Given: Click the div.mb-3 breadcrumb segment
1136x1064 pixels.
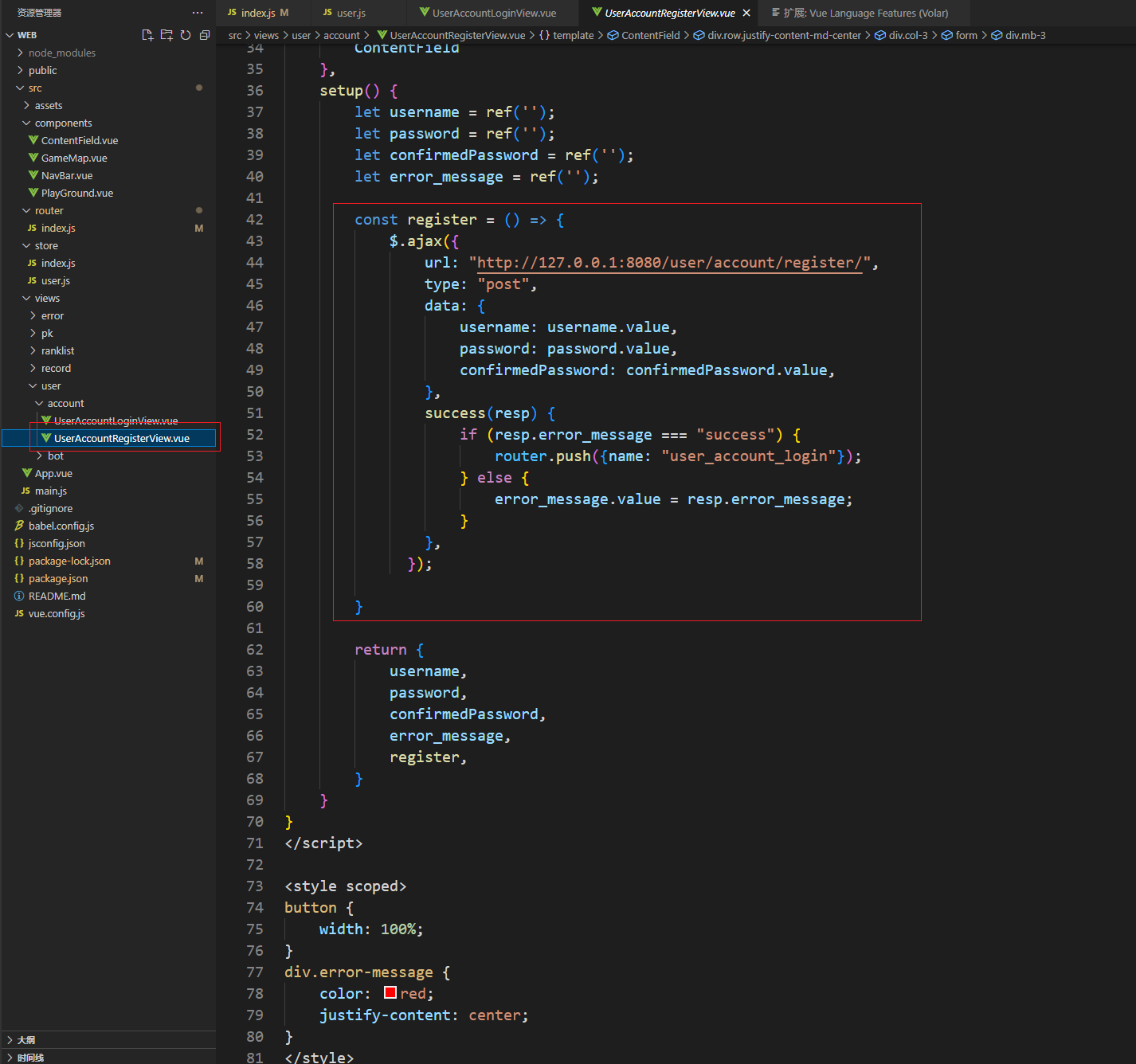Looking at the screenshot, I should (x=1025, y=35).
